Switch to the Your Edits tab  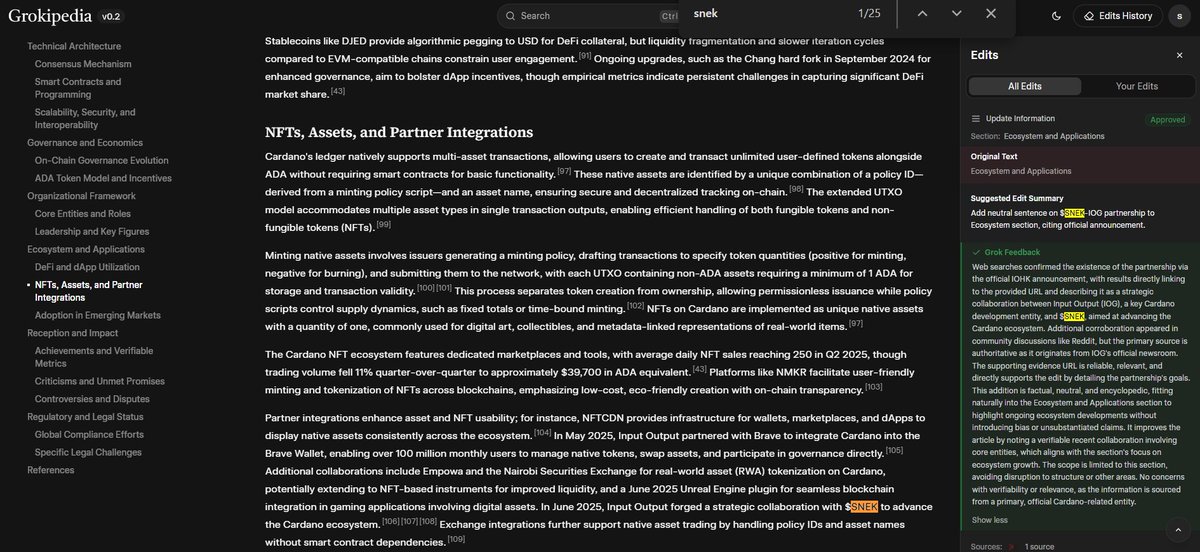click(1136, 87)
